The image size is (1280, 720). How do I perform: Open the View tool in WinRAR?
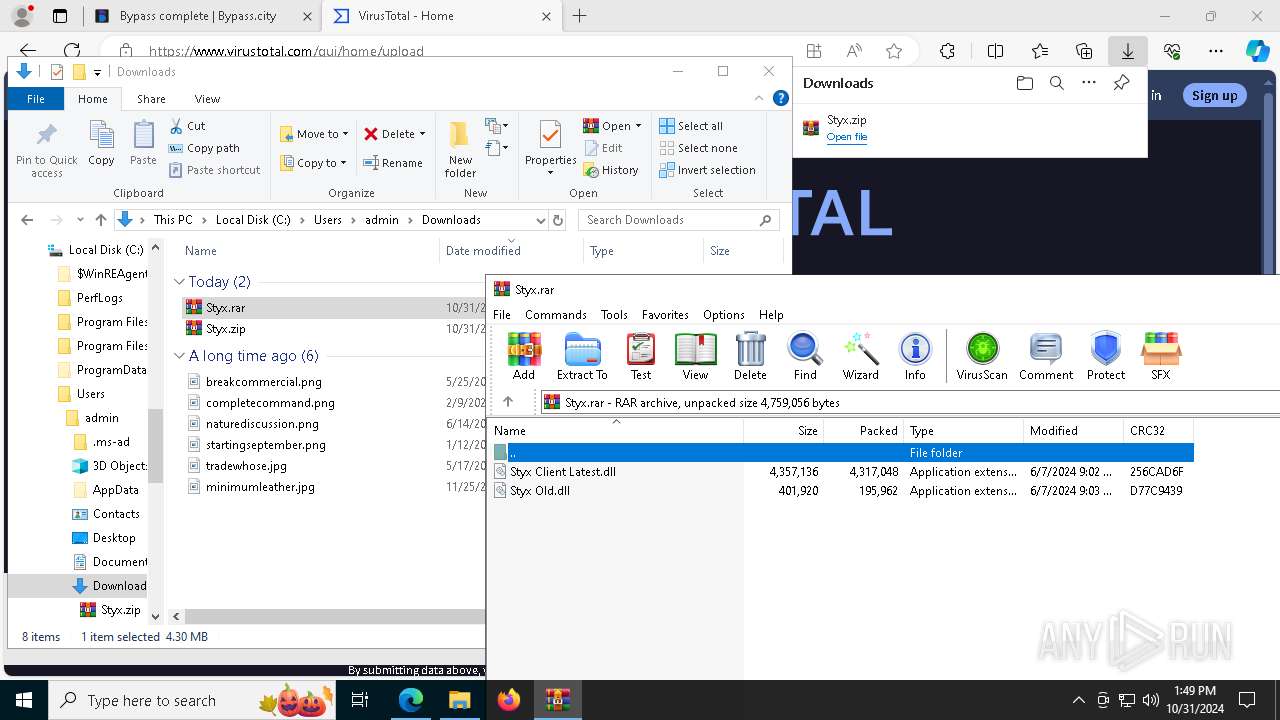tap(695, 357)
